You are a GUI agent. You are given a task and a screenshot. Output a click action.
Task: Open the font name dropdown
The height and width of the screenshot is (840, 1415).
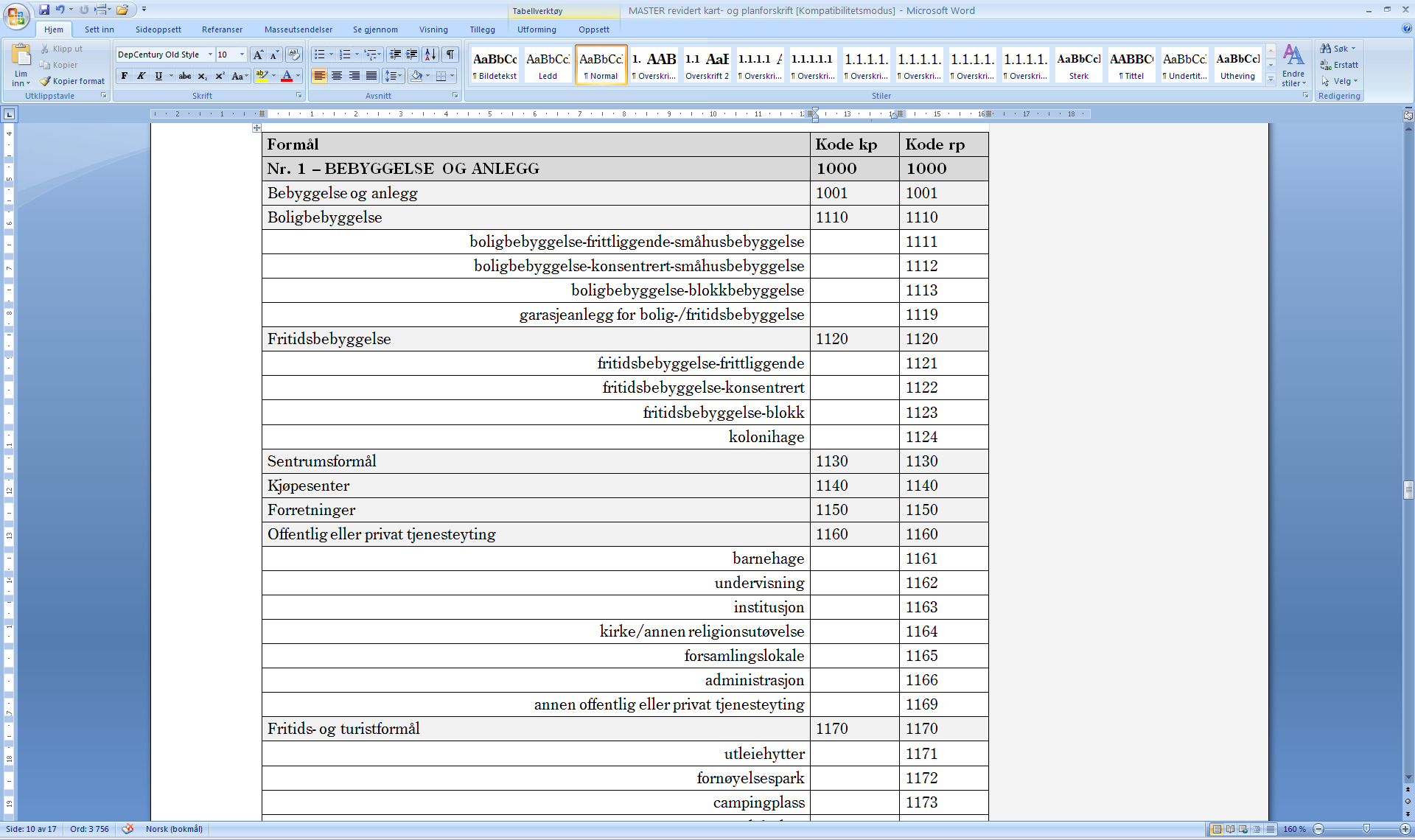[x=210, y=55]
